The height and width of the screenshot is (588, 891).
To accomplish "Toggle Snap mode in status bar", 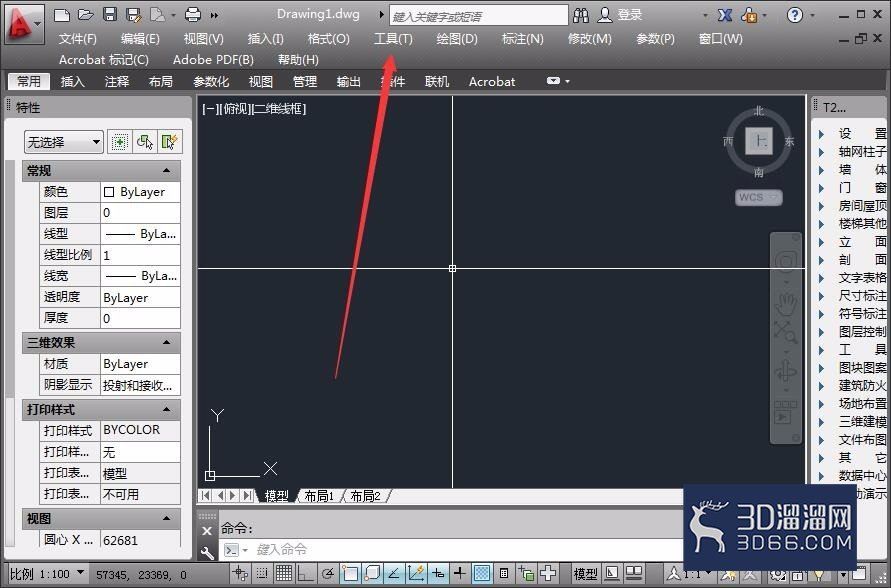I will (261, 574).
